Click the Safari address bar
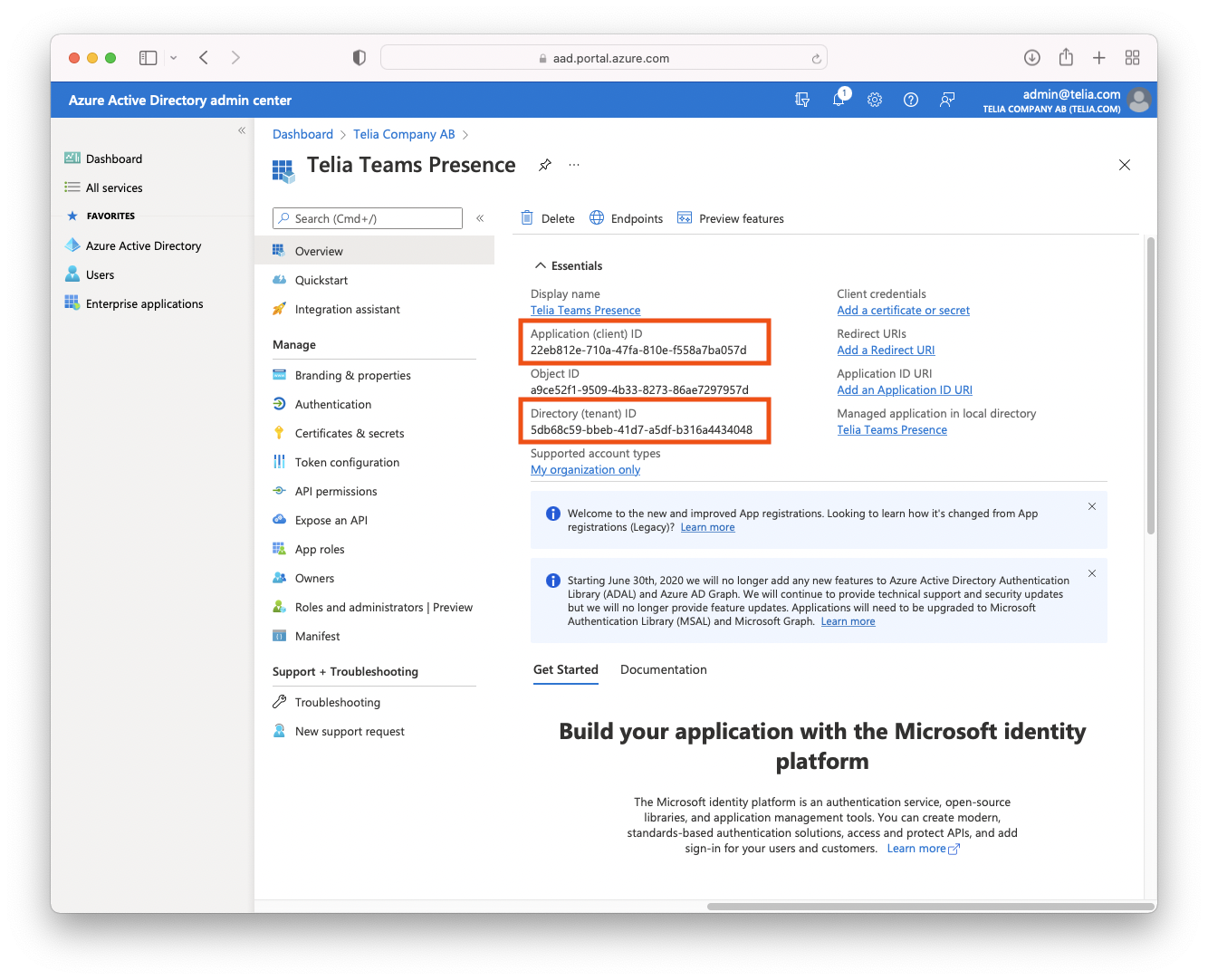Image resolution: width=1208 pixels, height=980 pixels. 604,58
